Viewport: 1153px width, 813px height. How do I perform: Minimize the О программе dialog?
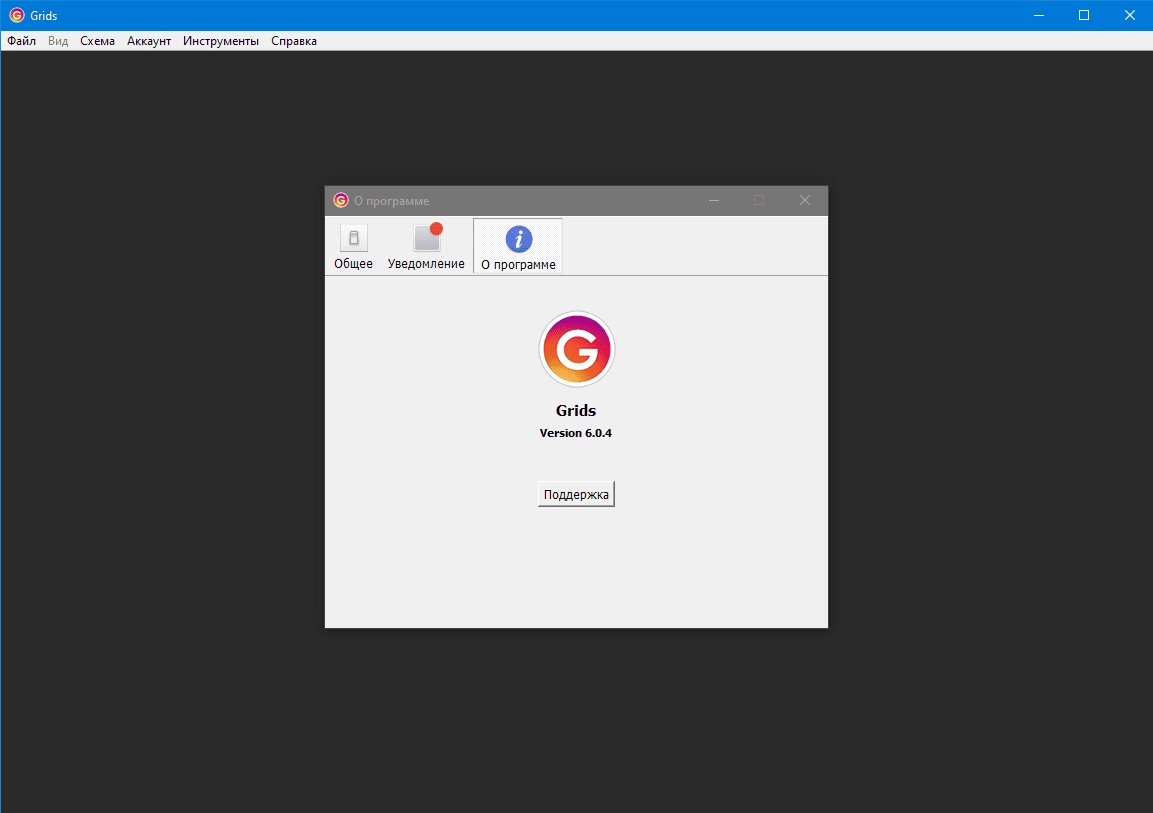coord(713,201)
